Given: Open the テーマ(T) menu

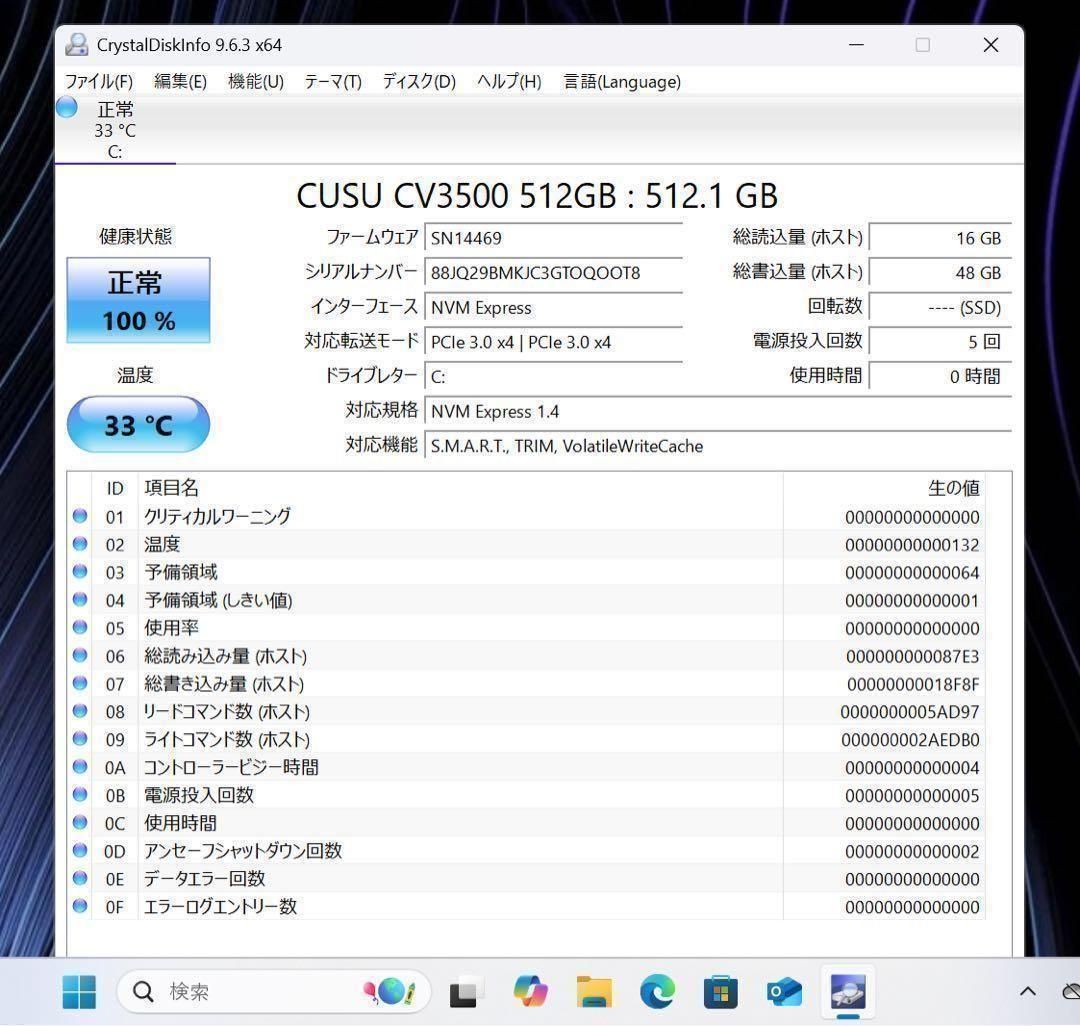Looking at the screenshot, I should 332,82.
